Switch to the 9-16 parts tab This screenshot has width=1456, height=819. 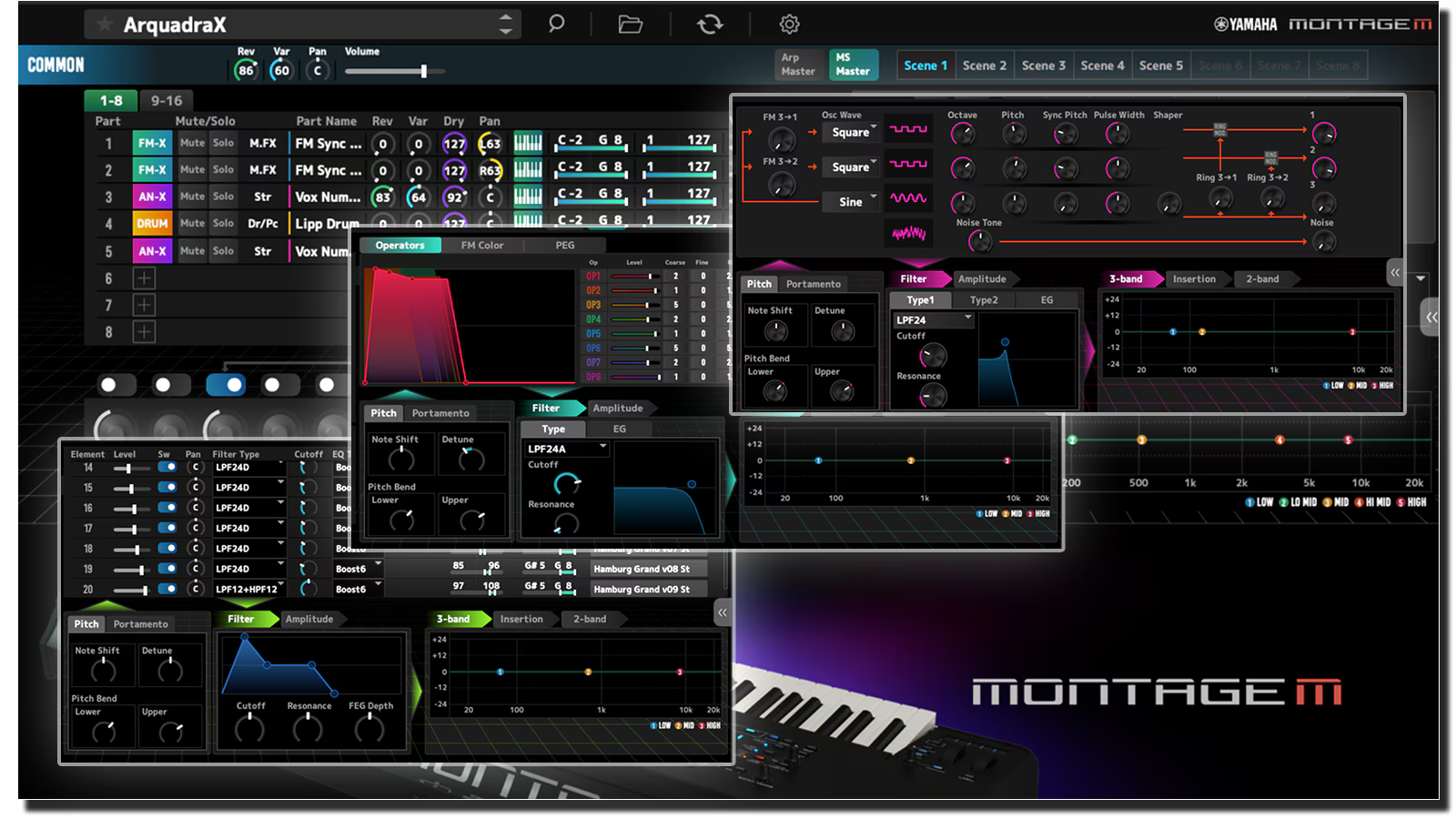(167, 101)
